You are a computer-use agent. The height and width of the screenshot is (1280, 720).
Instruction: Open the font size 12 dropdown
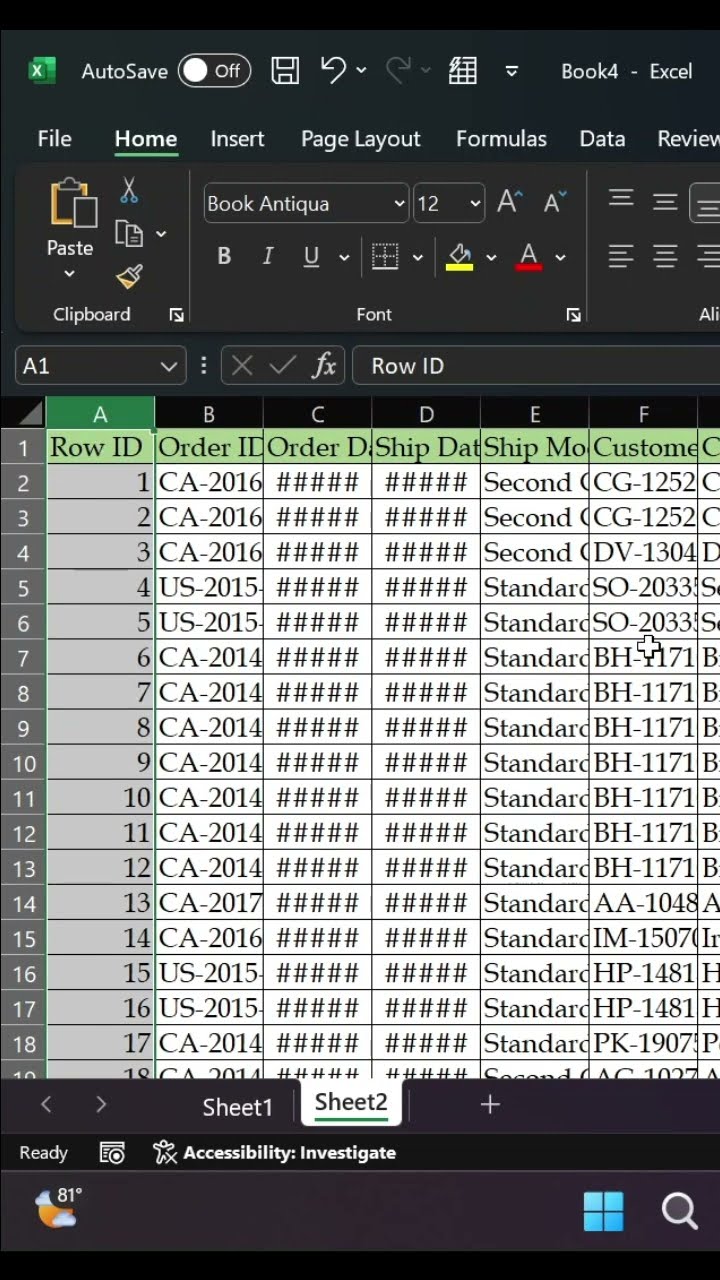click(x=475, y=204)
